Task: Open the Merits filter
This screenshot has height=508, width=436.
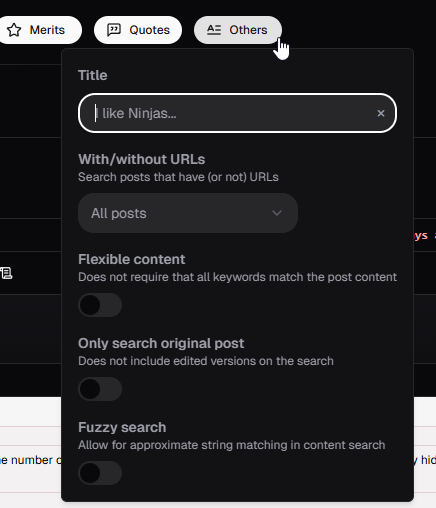Action: tap(40, 30)
